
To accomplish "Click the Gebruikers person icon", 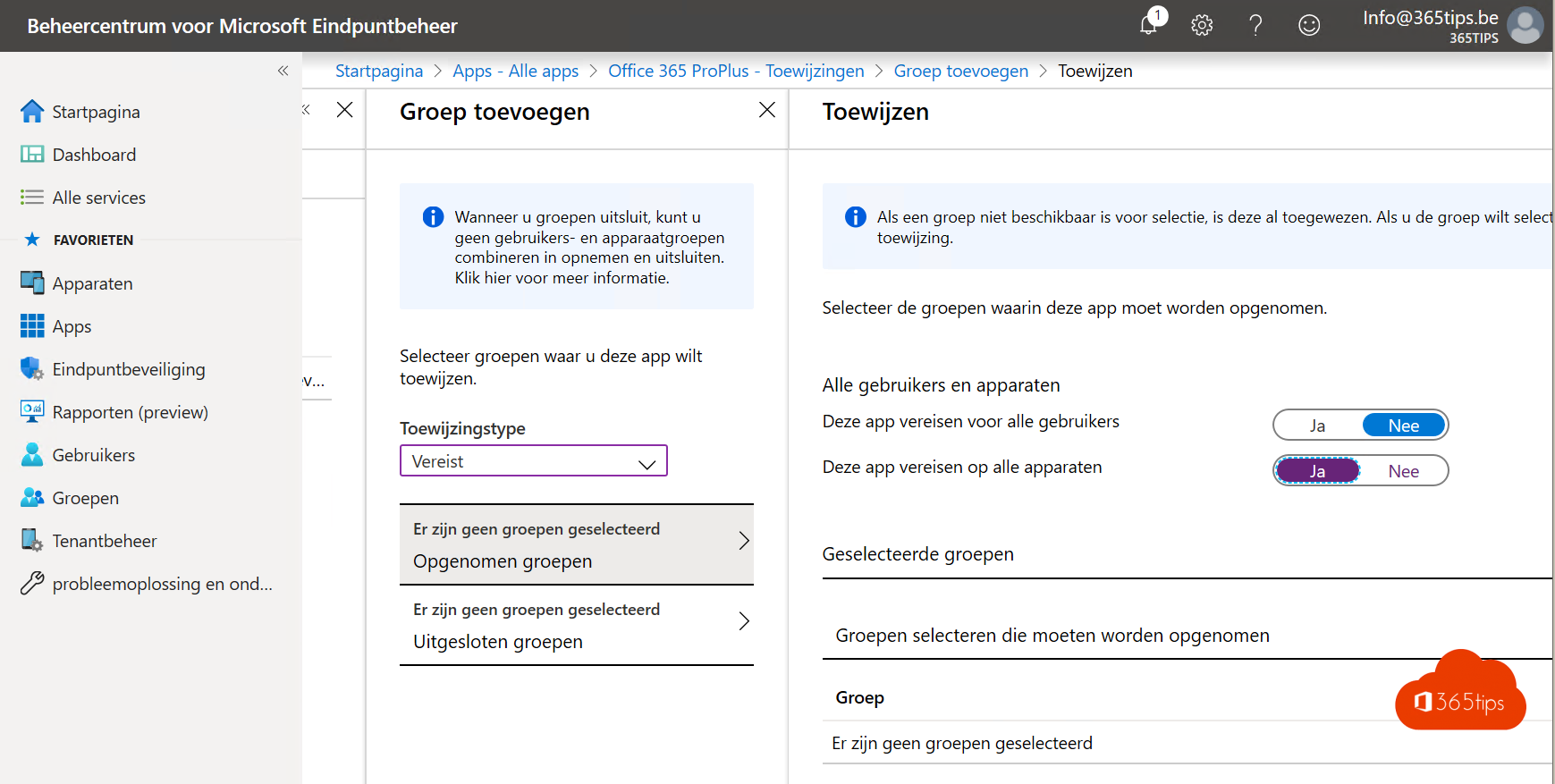I will [x=32, y=455].
